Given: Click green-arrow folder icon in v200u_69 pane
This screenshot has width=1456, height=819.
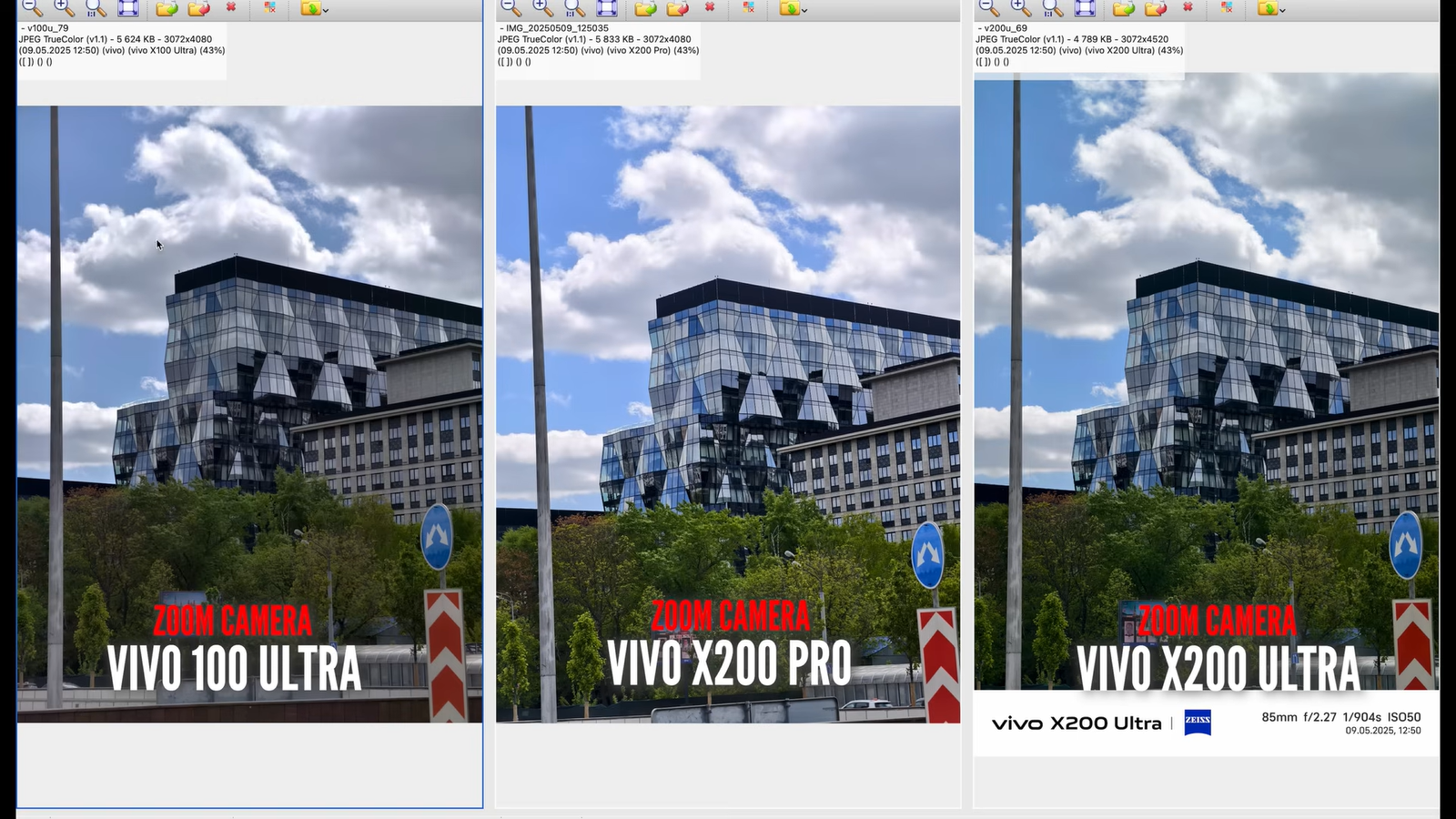Looking at the screenshot, I should [x=1123, y=8].
